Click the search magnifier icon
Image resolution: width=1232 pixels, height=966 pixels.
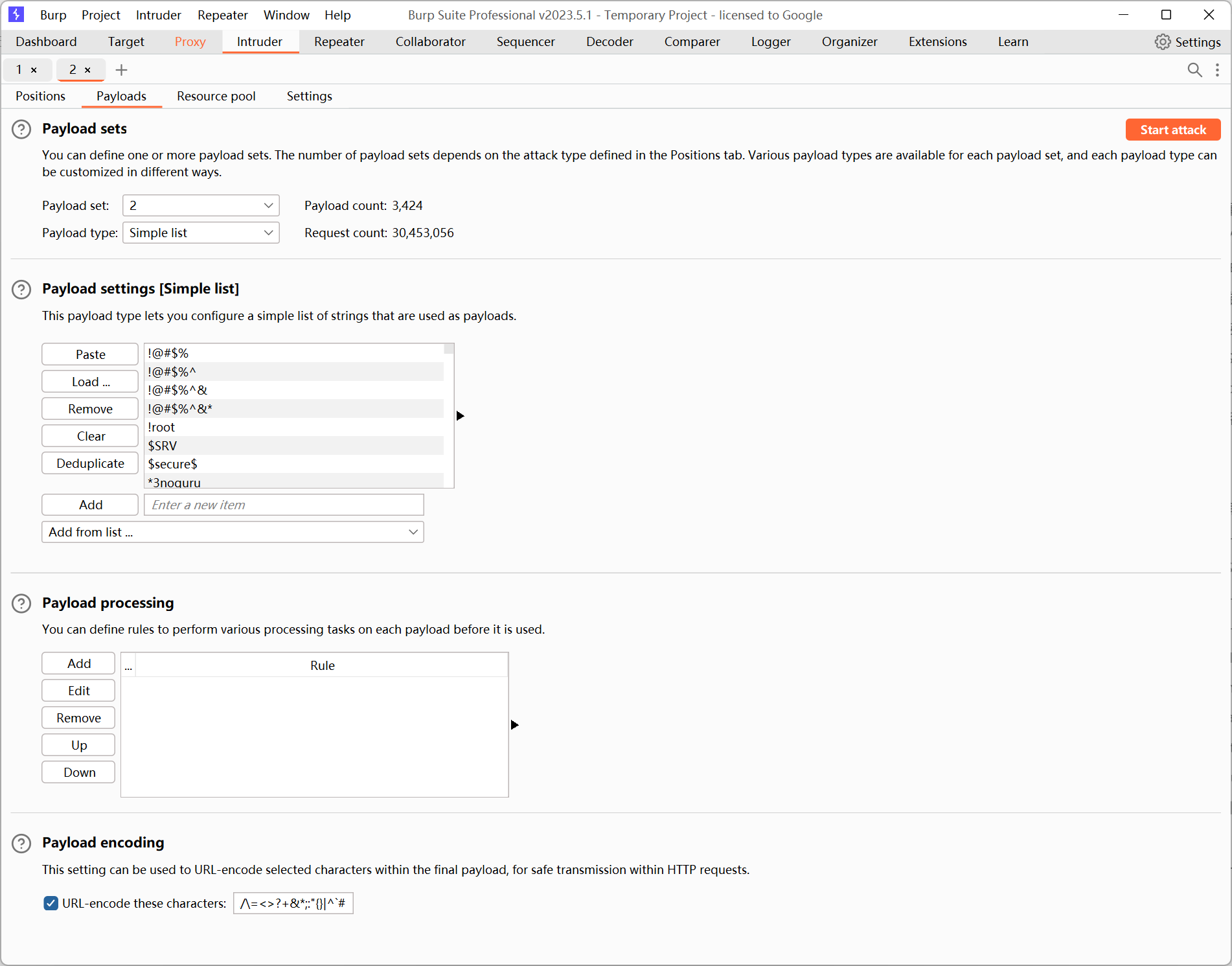pyautogui.click(x=1194, y=70)
